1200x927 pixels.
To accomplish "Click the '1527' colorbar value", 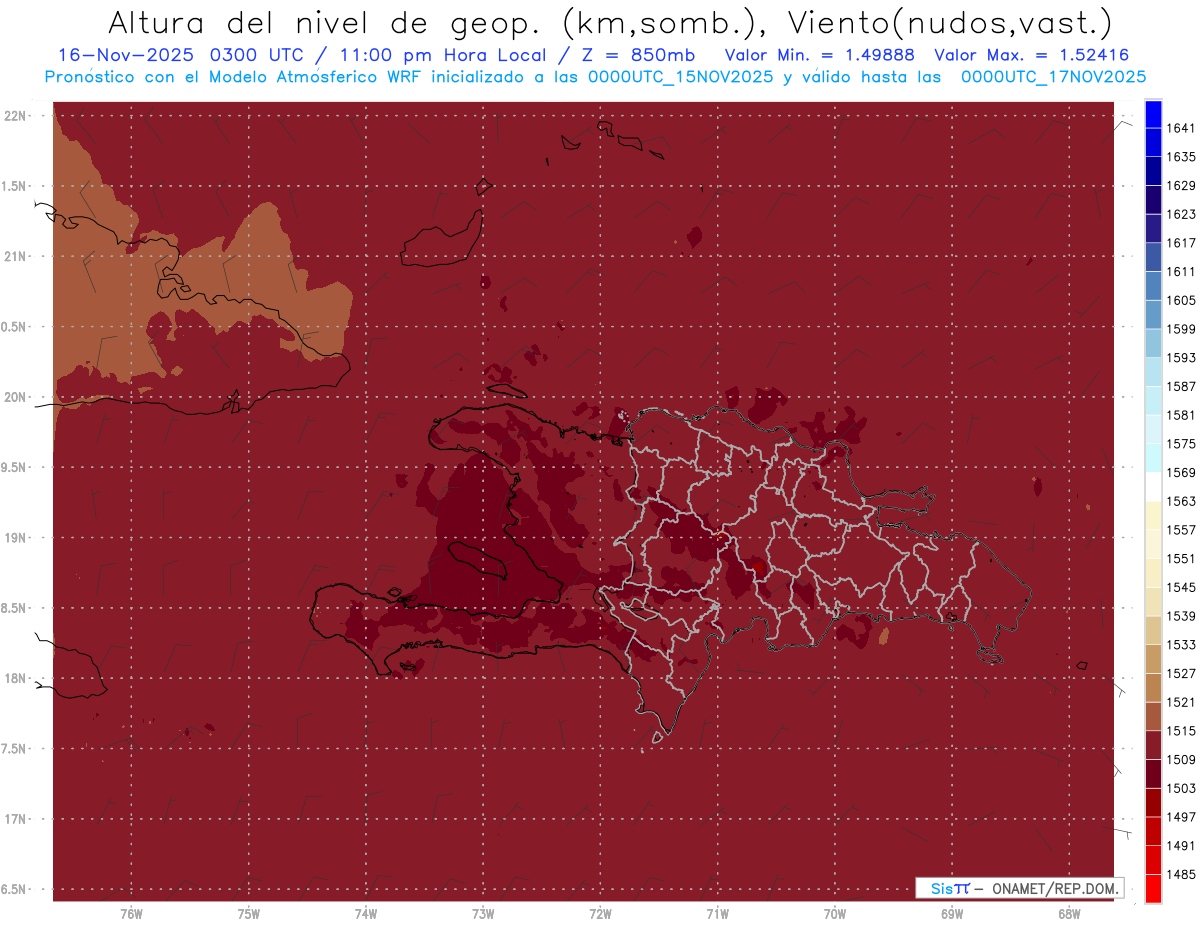I will pos(1181,673).
